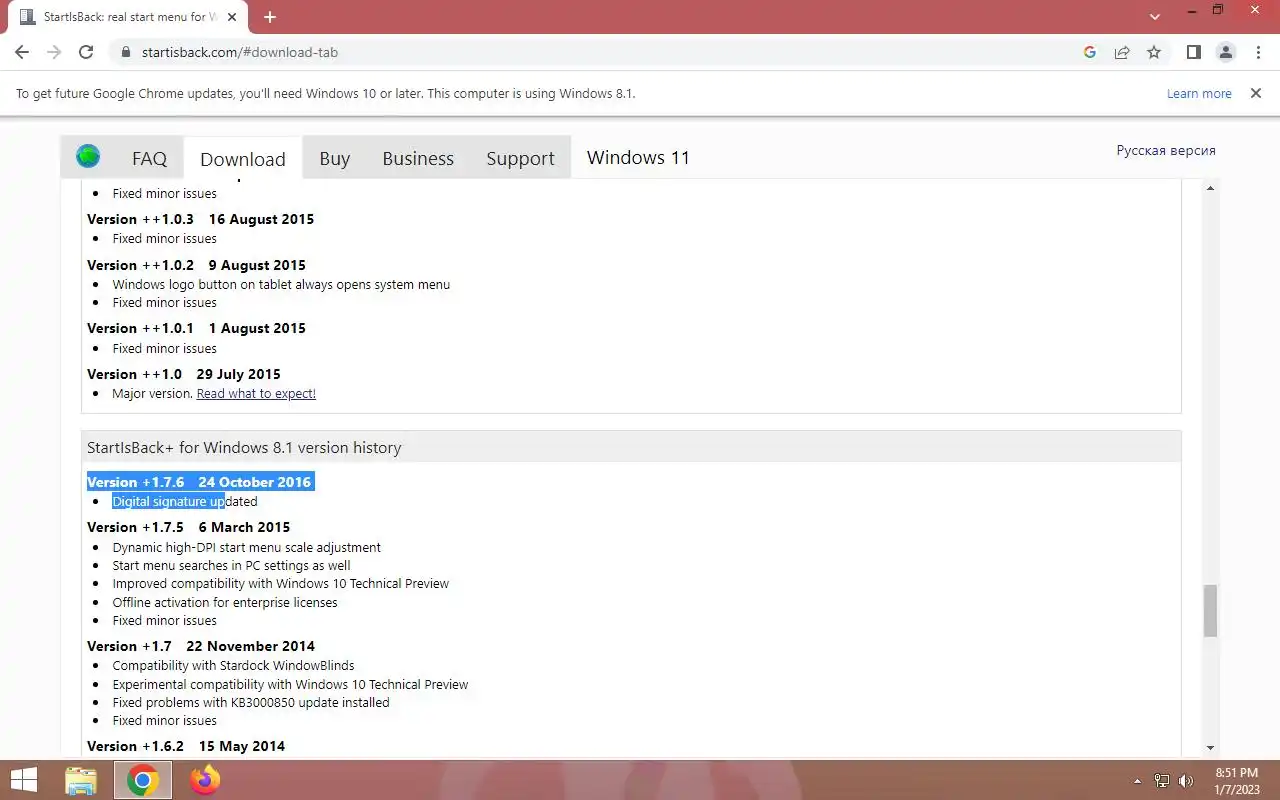The height and width of the screenshot is (800, 1280).
Task: Click Offline activation for enterprise licenses
Action: coord(225,602)
